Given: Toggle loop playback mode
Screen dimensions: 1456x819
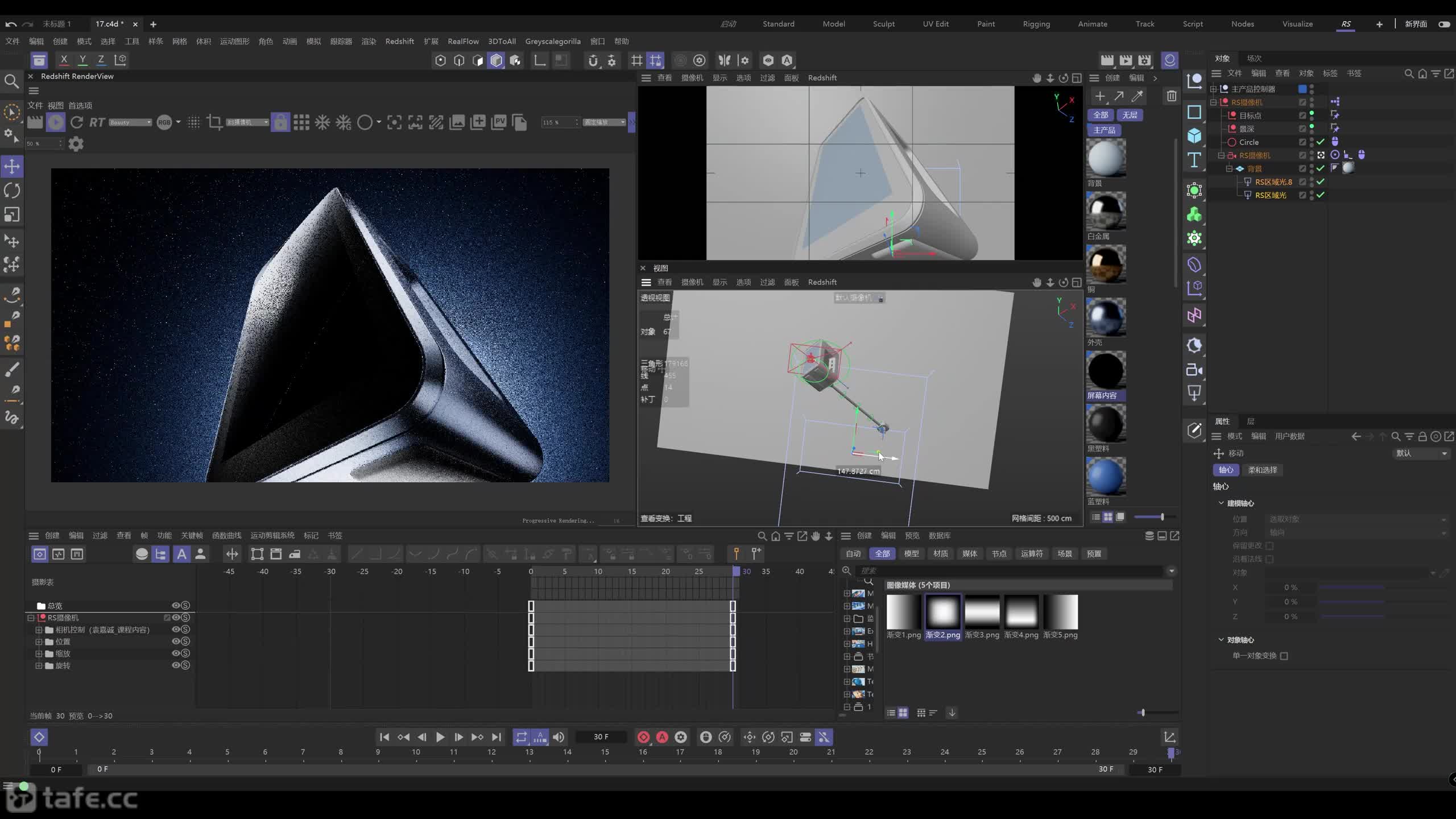Looking at the screenshot, I should (521, 737).
